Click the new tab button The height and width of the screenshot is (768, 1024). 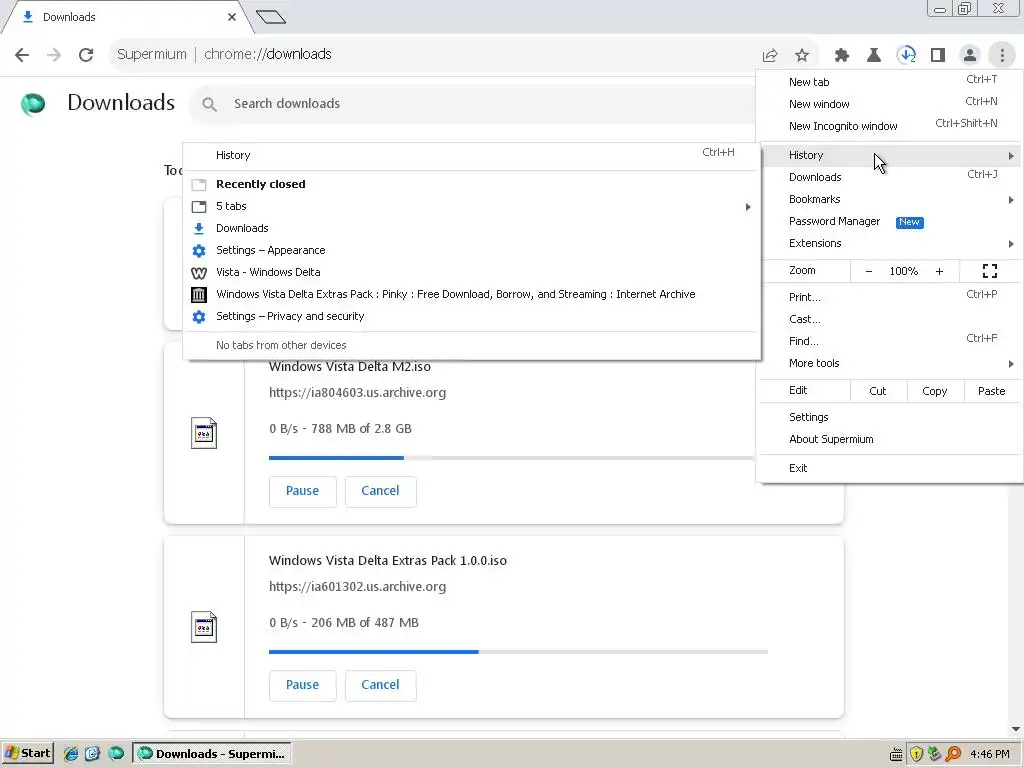(270, 17)
